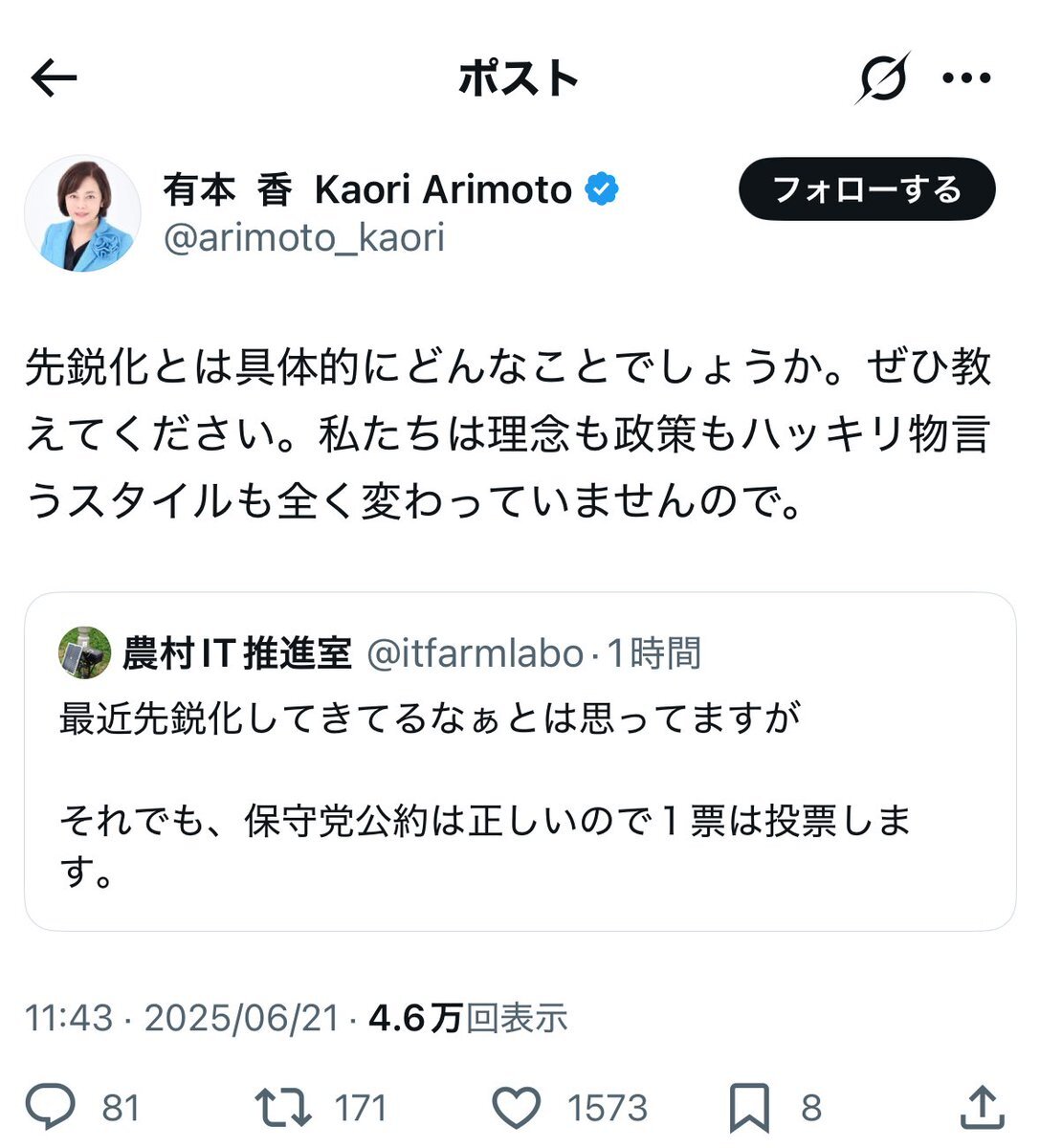Viewport: 1040px width, 1148px height.
Task: Tap the blue verified badge
Action: coord(602,189)
